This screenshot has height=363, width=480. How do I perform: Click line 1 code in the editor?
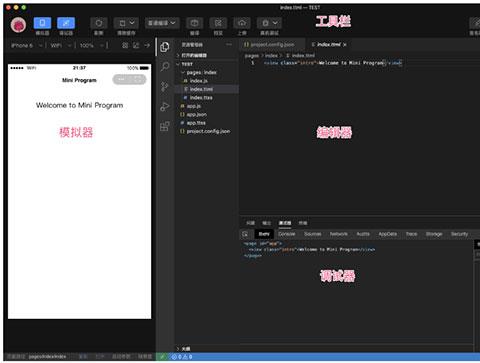(333, 63)
